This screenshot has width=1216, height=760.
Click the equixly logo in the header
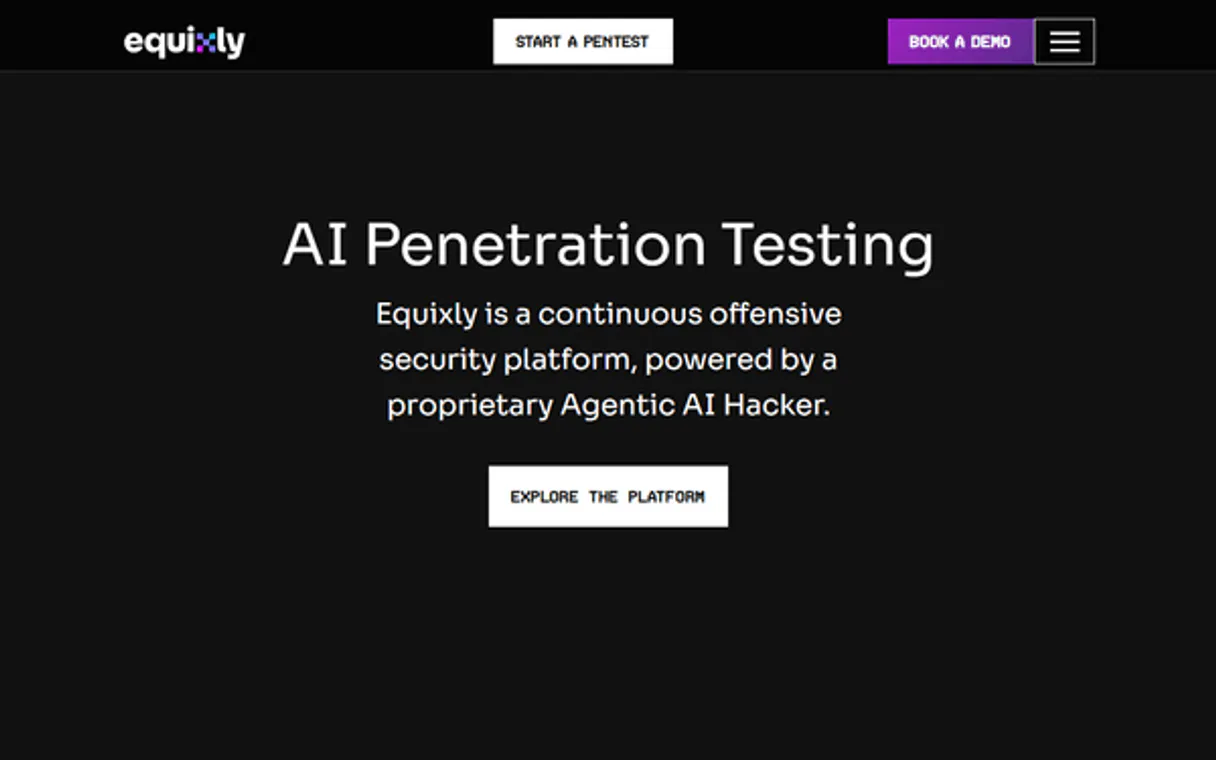(x=184, y=42)
